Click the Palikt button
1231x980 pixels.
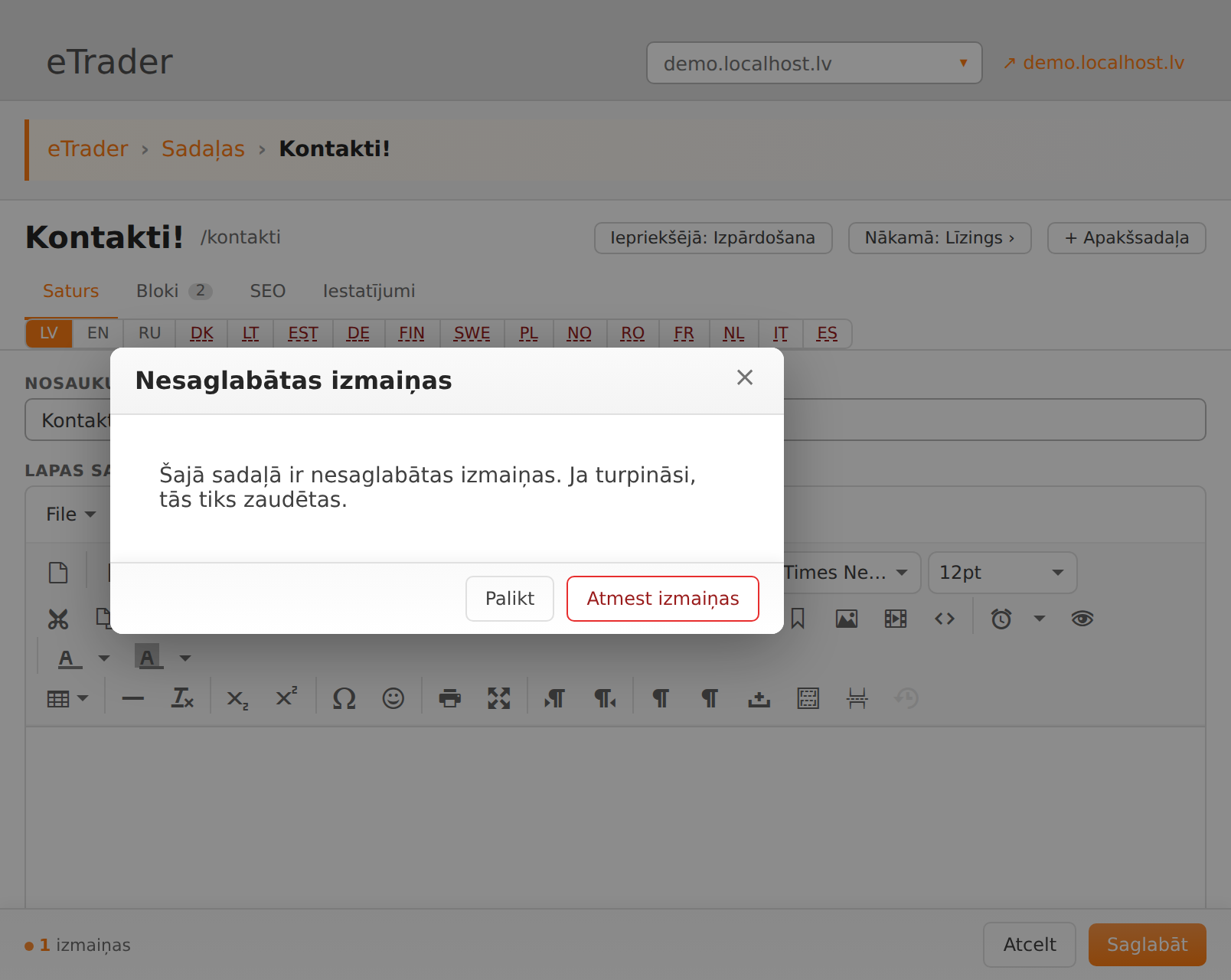510,599
